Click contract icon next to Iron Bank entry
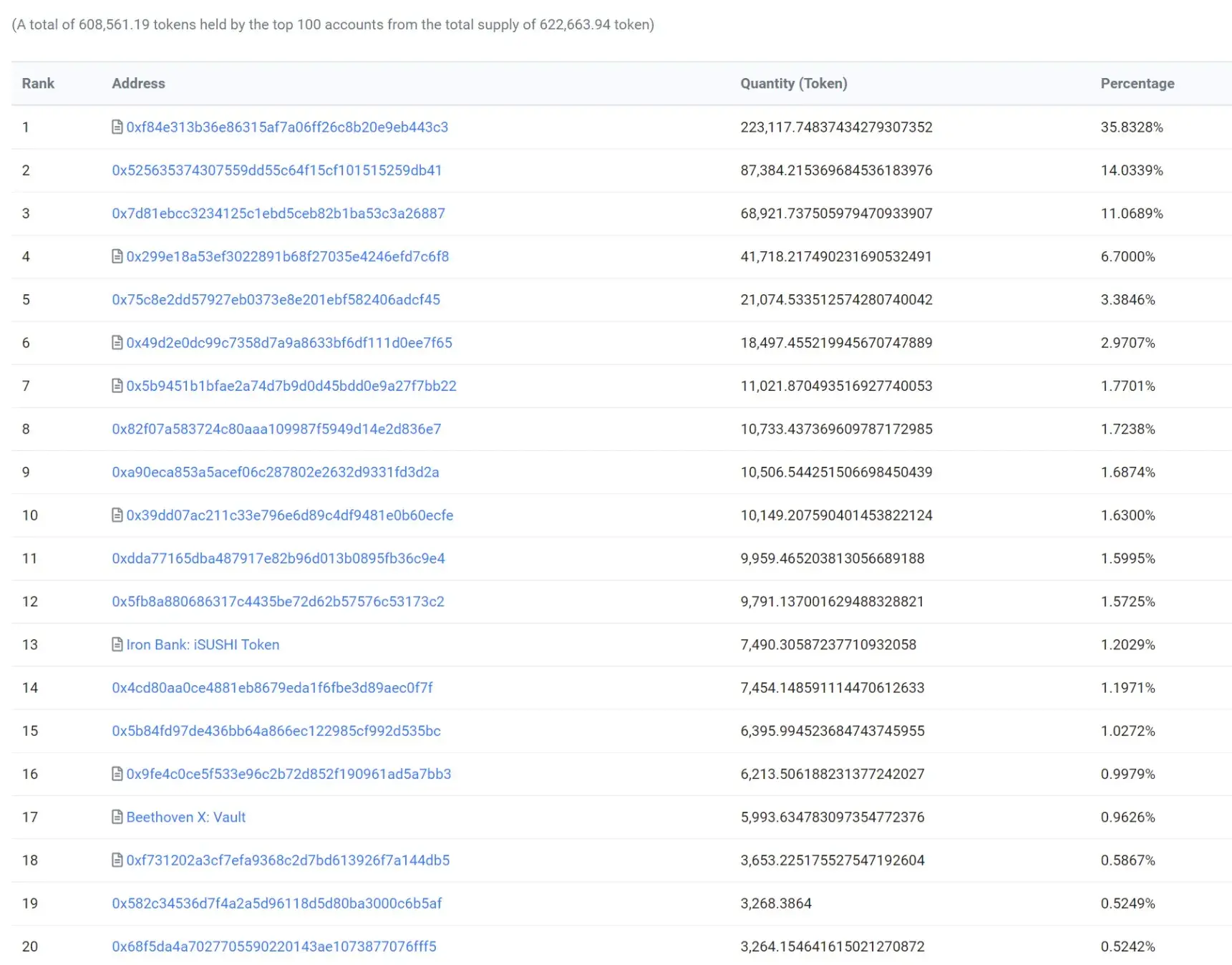Screen dimensions: 1232x965 [x=117, y=645]
